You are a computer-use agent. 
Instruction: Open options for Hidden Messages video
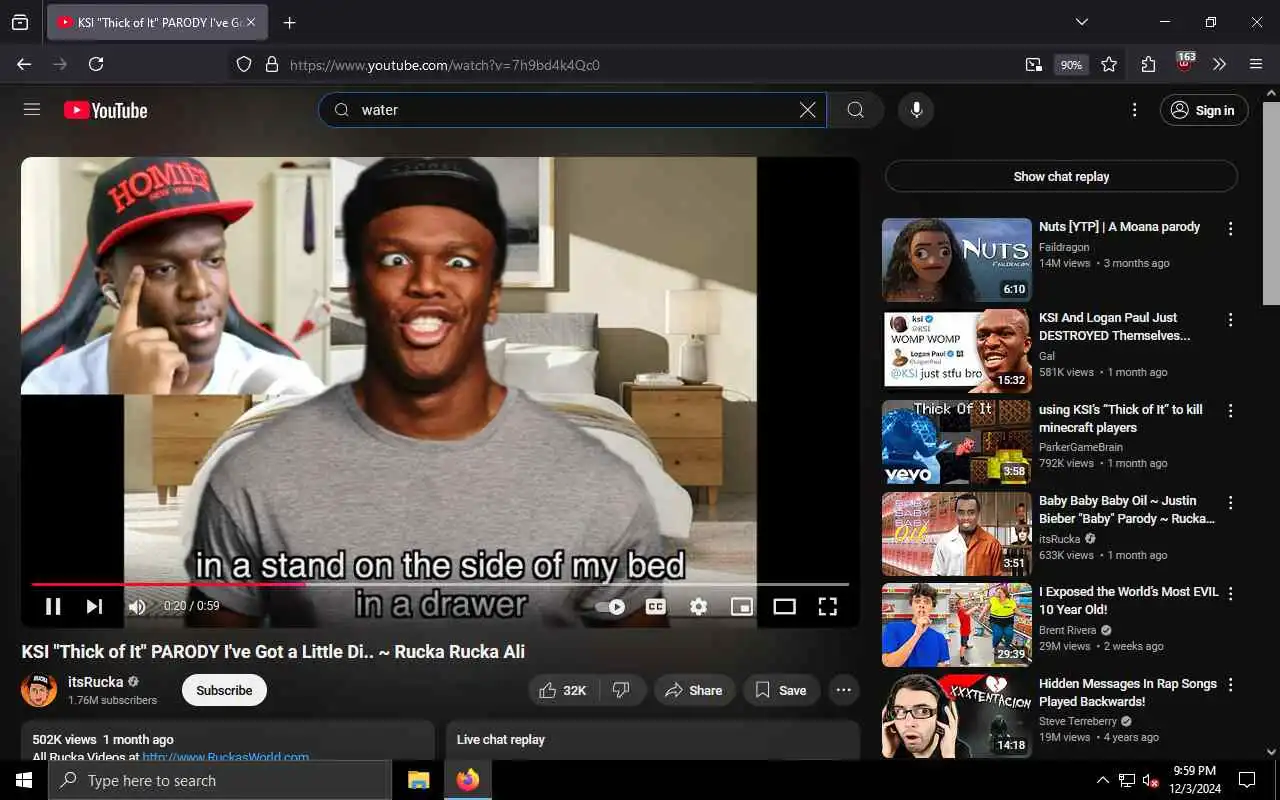(1231, 685)
